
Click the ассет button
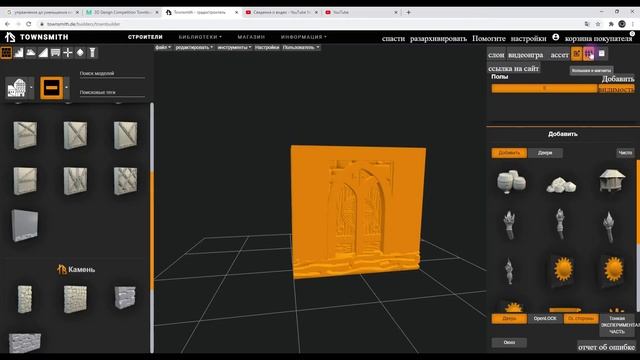pyautogui.click(x=559, y=54)
